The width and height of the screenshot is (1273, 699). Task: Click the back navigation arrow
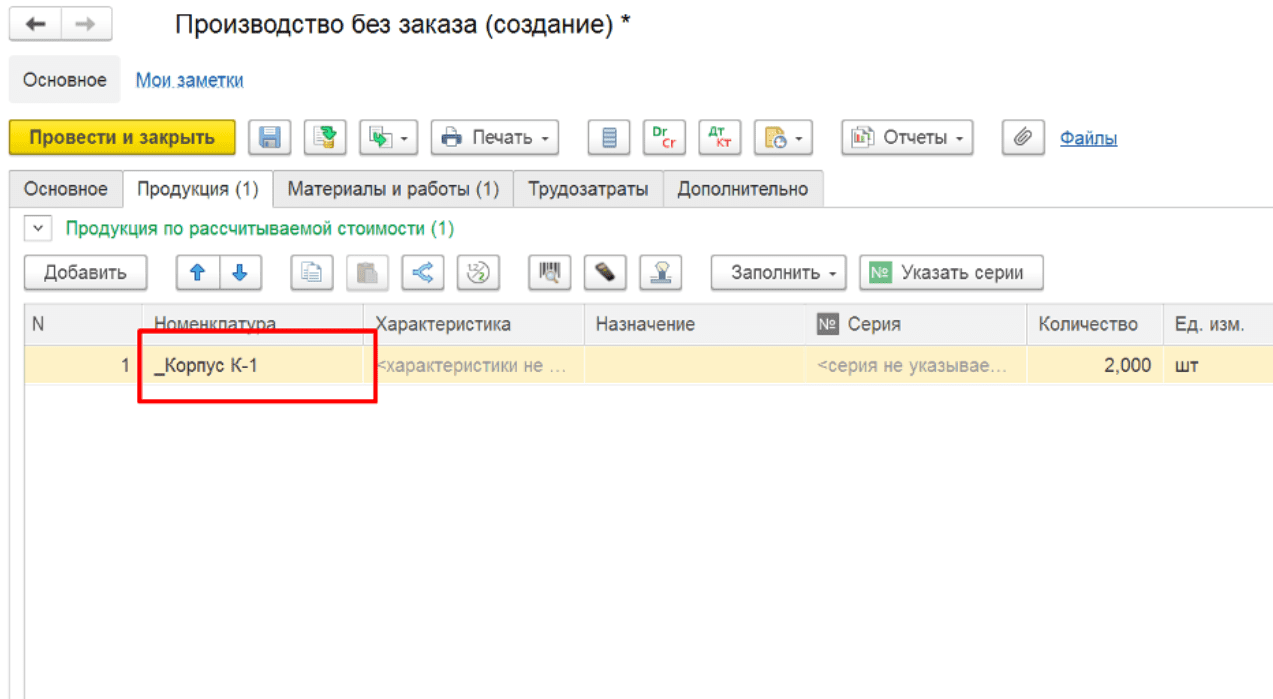(35, 23)
